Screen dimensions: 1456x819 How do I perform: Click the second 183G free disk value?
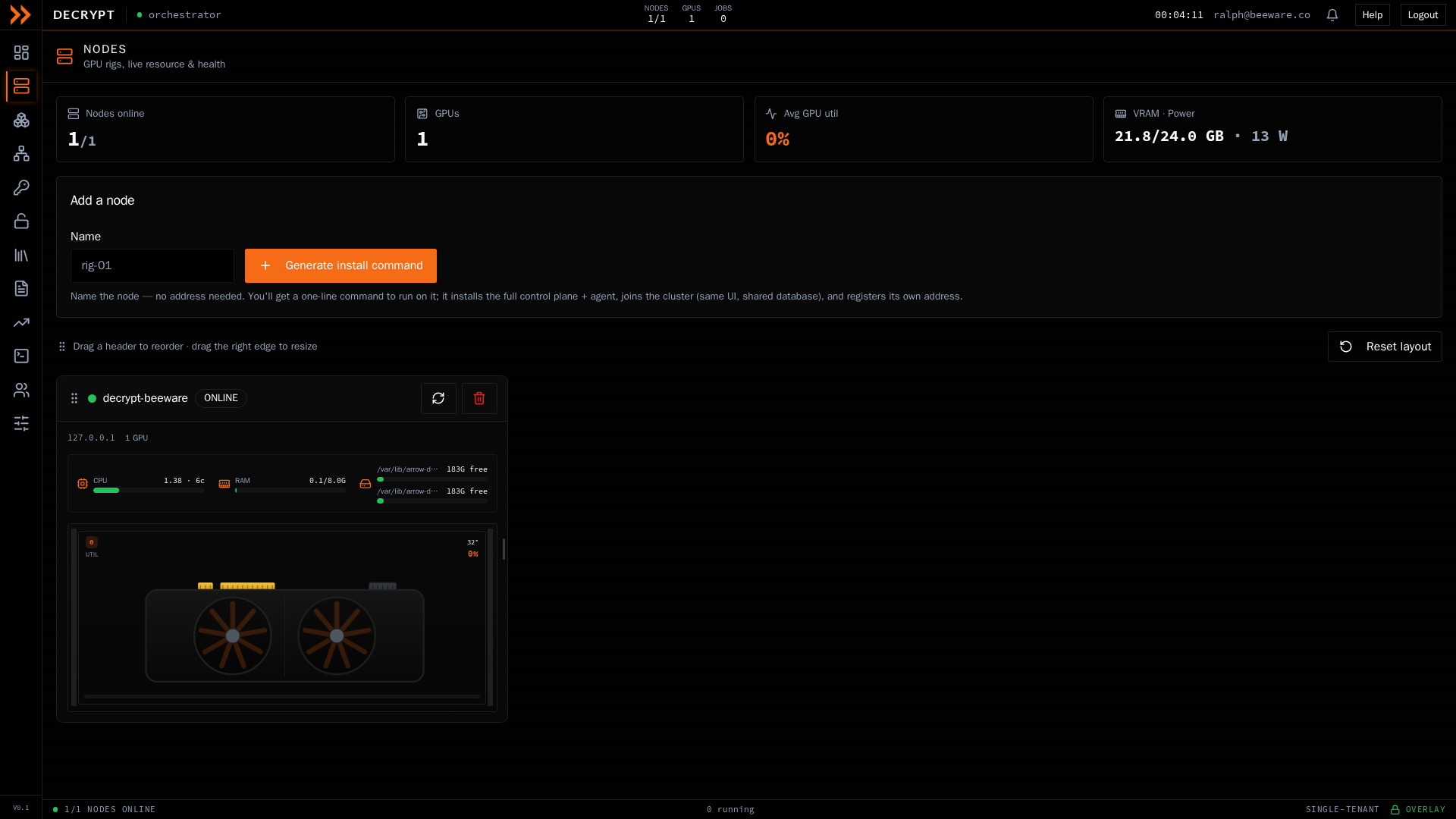pyautogui.click(x=467, y=491)
